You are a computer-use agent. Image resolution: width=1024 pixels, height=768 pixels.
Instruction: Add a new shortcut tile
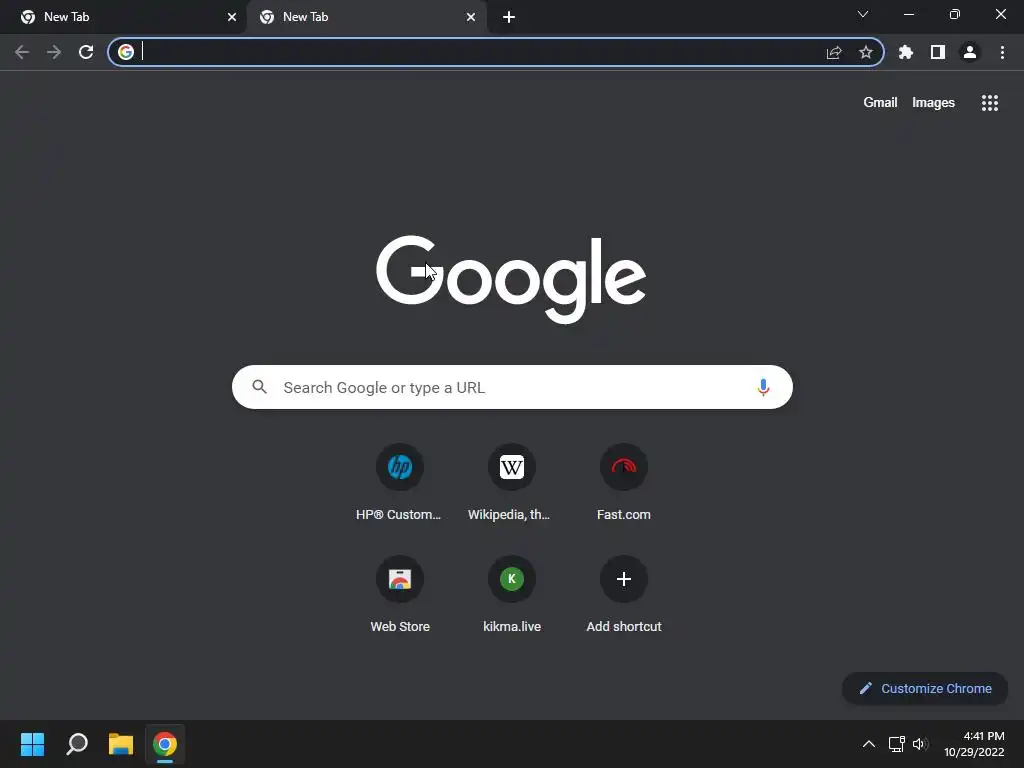click(x=624, y=594)
